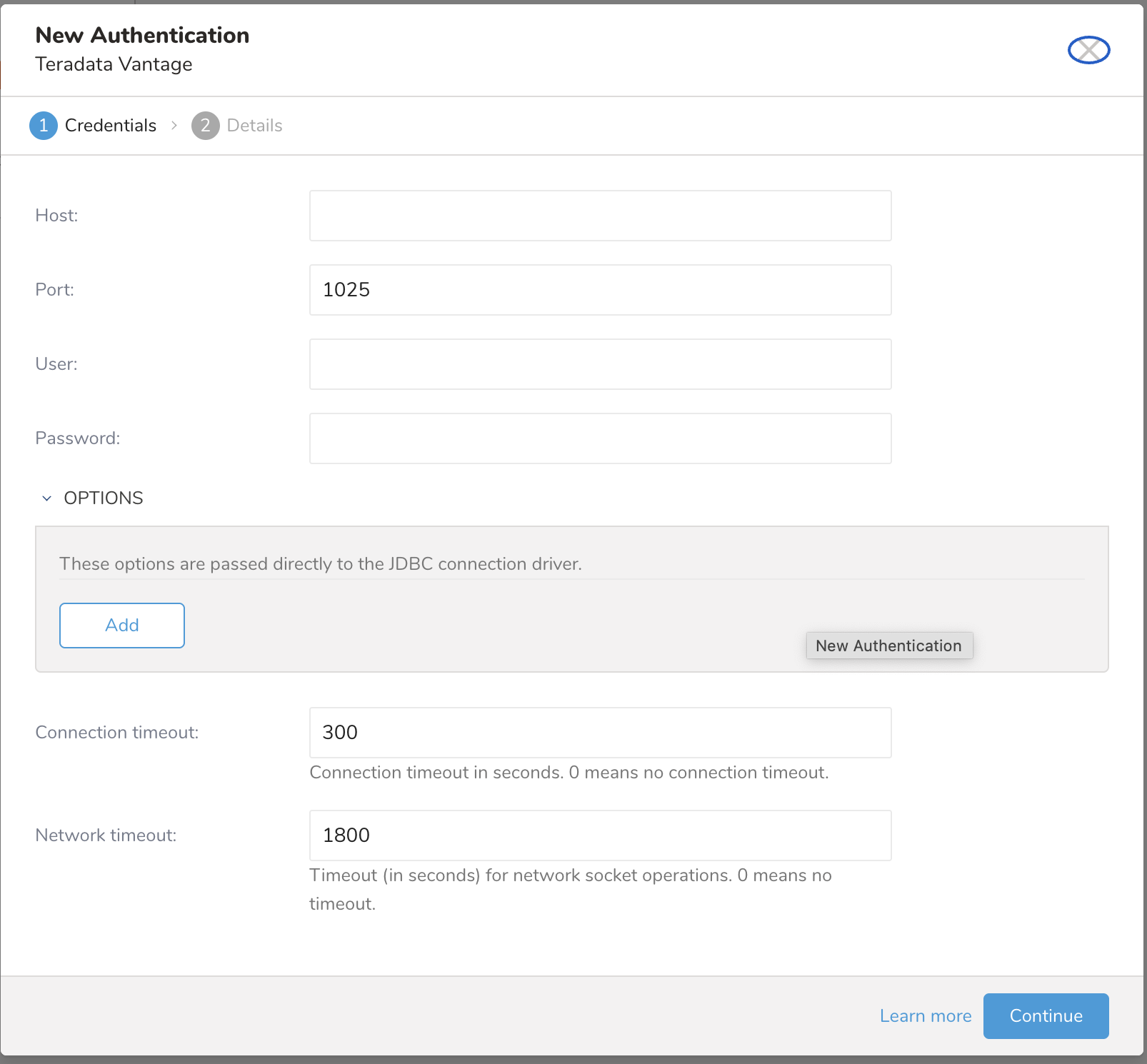The width and height of the screenshot is (1147, 1064).
Task: Open the Learn more link
Action: 926,1016
